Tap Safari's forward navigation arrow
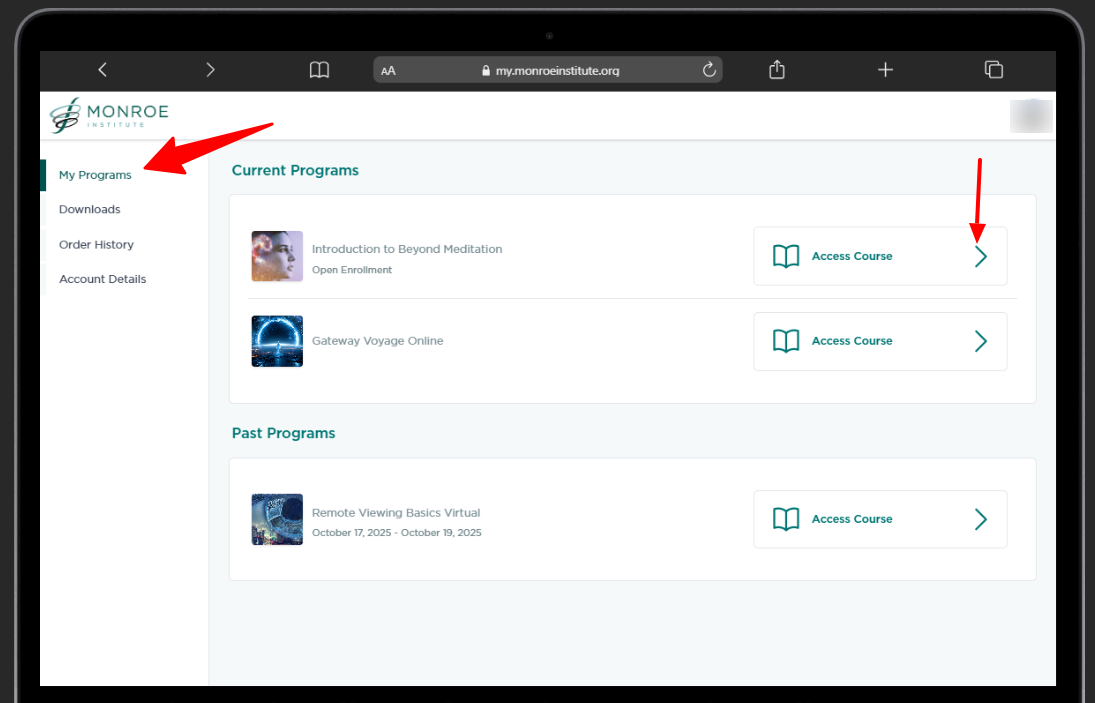1095x703 pixels. (x=210, y=70)
